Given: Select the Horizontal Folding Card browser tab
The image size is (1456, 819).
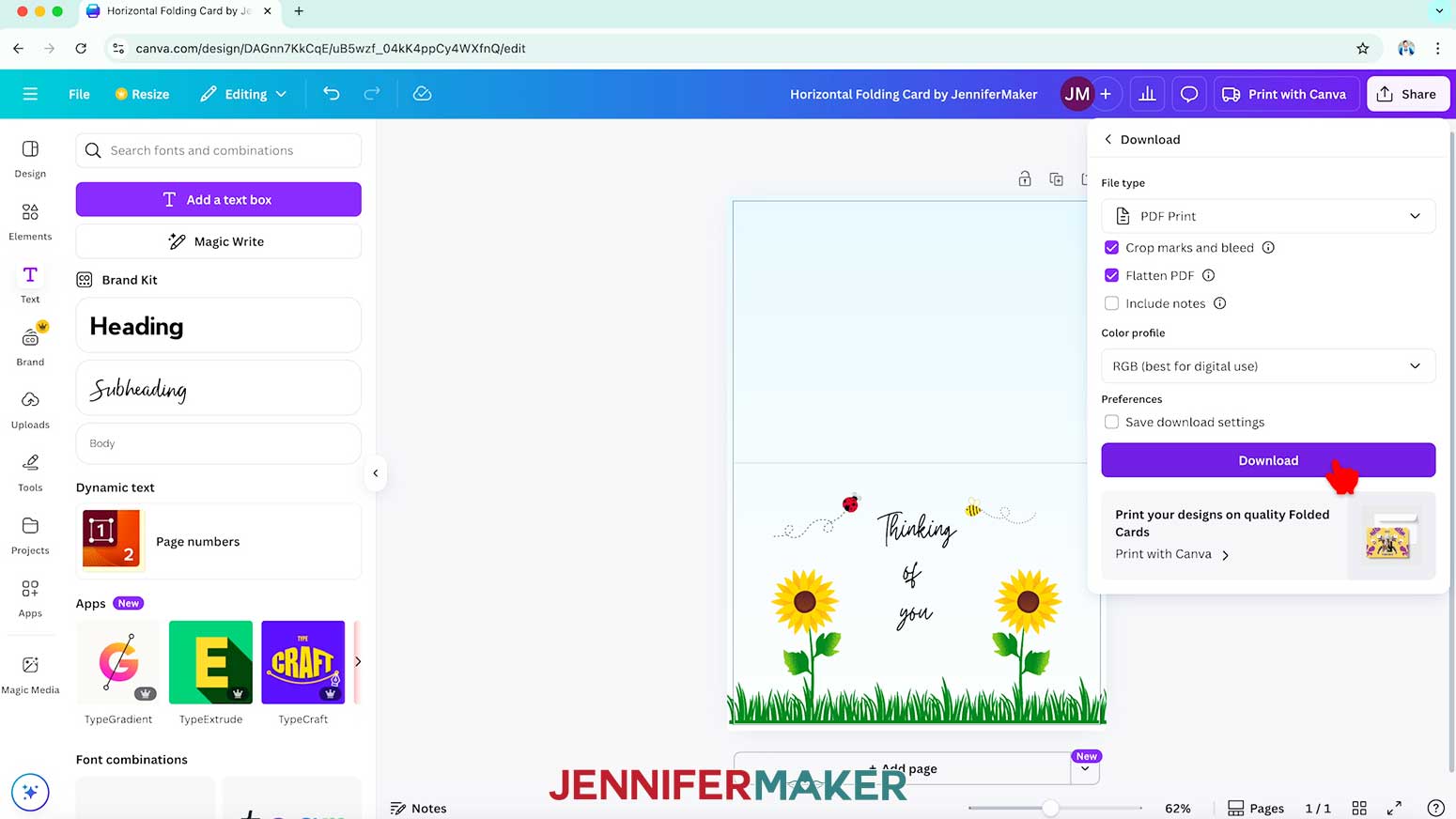Looking at the screenshot, I should tap(178, 11).
